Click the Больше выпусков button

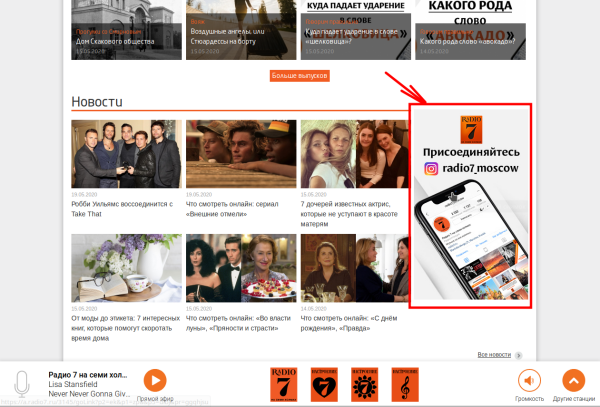pyautogui.click(x=300, y=76)
